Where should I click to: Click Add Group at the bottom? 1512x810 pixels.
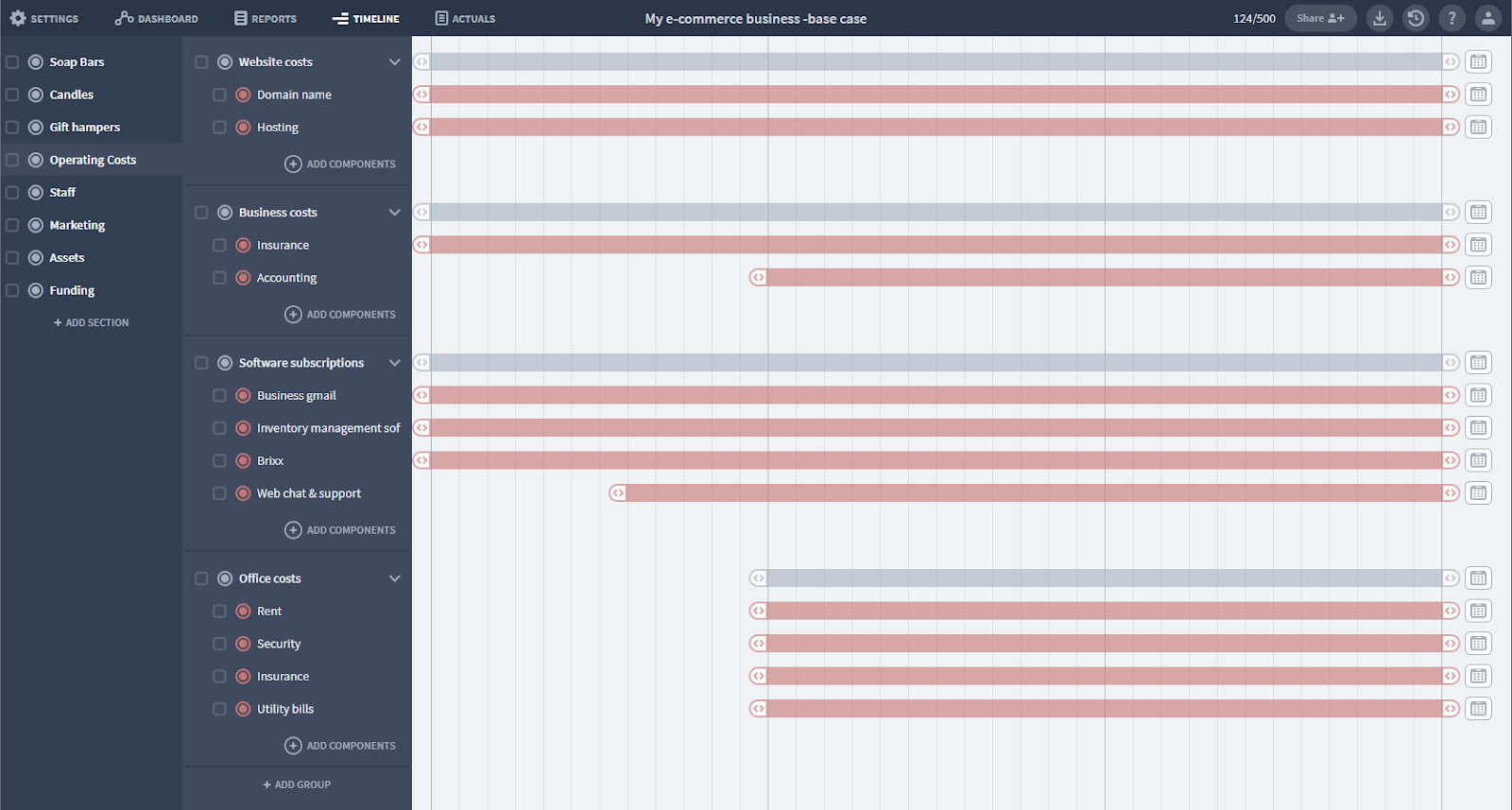click(x=297, y=784)
